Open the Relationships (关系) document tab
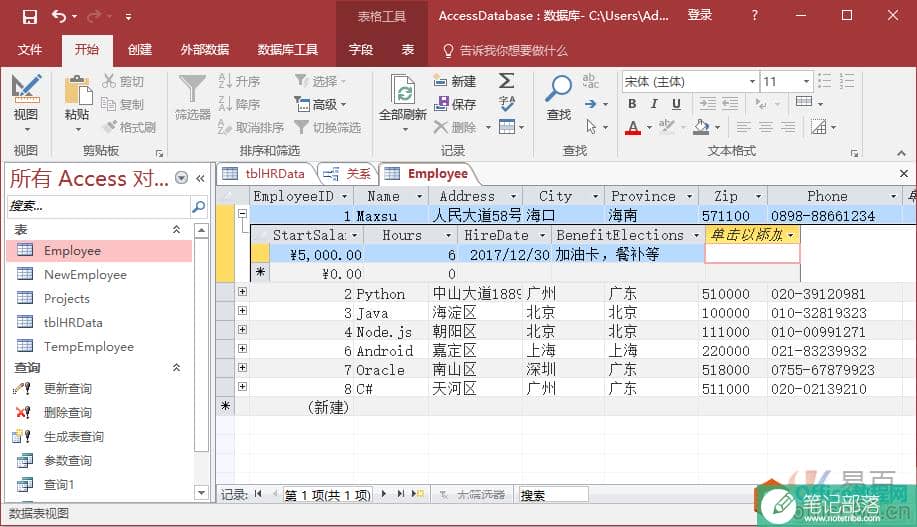The width and height of the screenshot is (917, 527). pyautogui.click(x=349, y=174)
